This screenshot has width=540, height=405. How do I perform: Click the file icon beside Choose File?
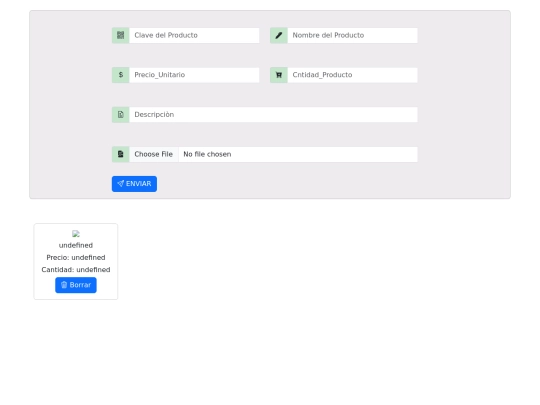coord(121,154)
